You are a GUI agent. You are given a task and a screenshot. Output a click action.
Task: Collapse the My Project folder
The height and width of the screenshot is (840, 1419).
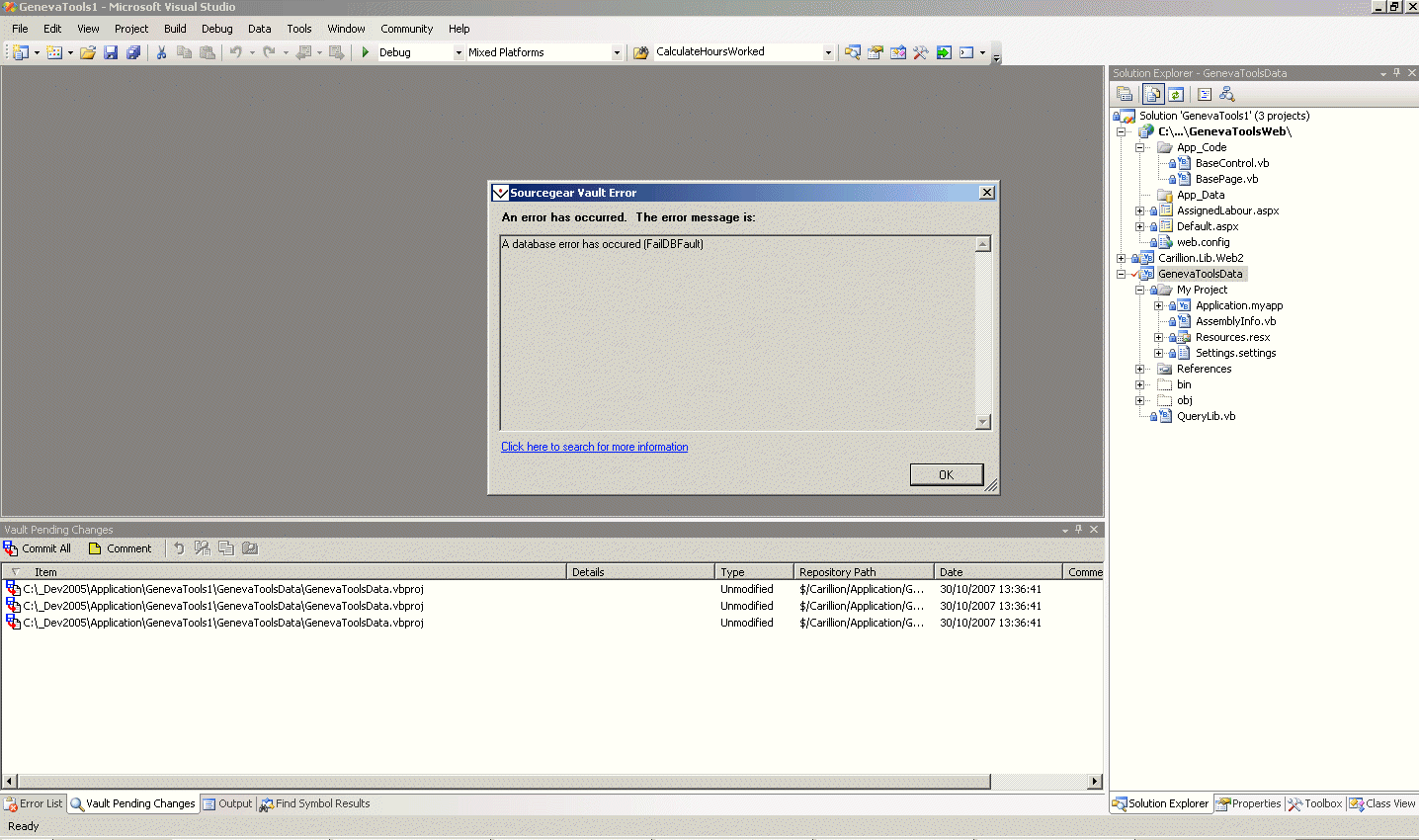tap(1139, 290)
